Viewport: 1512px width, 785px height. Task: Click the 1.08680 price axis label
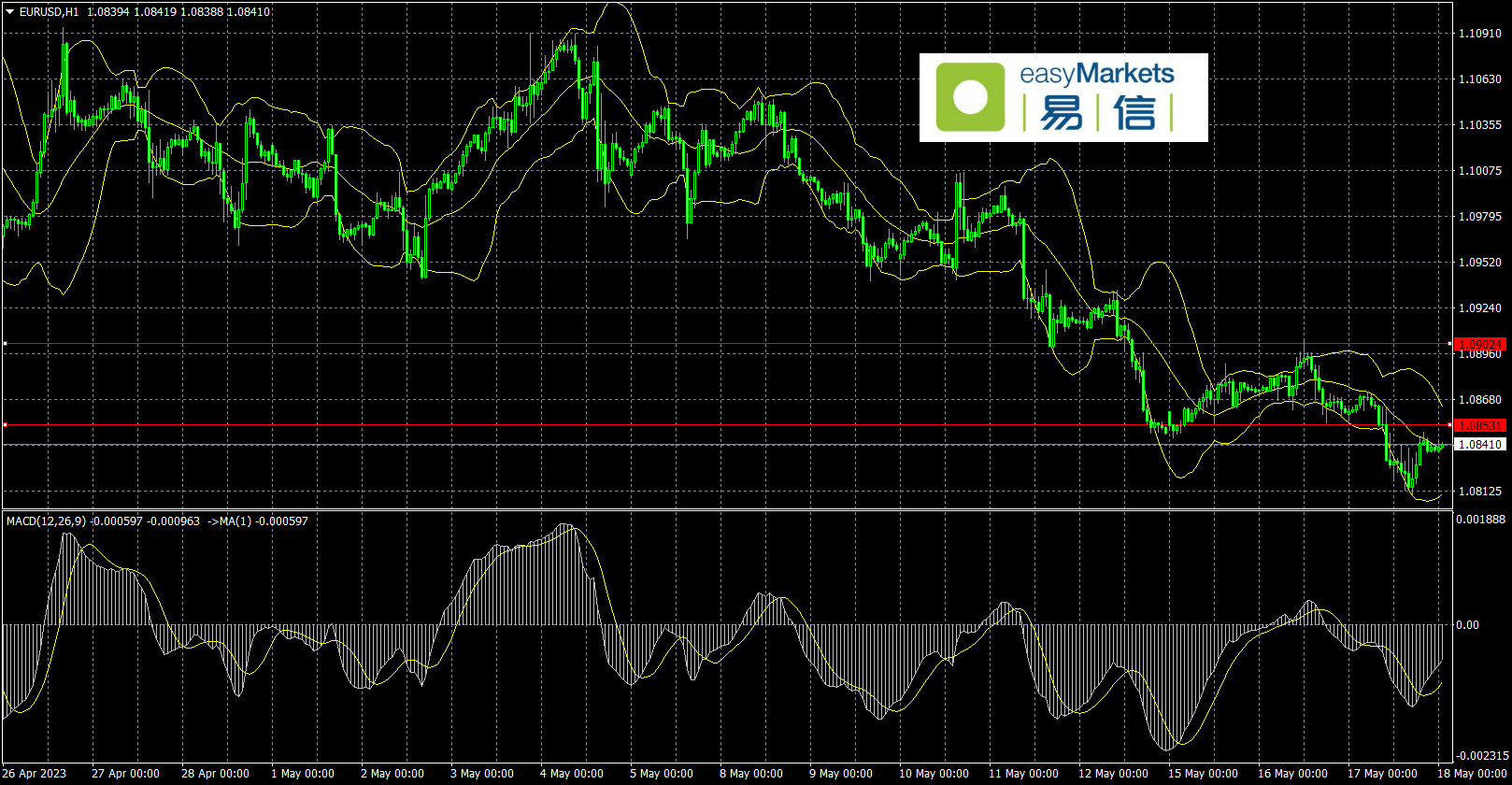pyautogui.click(x=1480, y=400)
